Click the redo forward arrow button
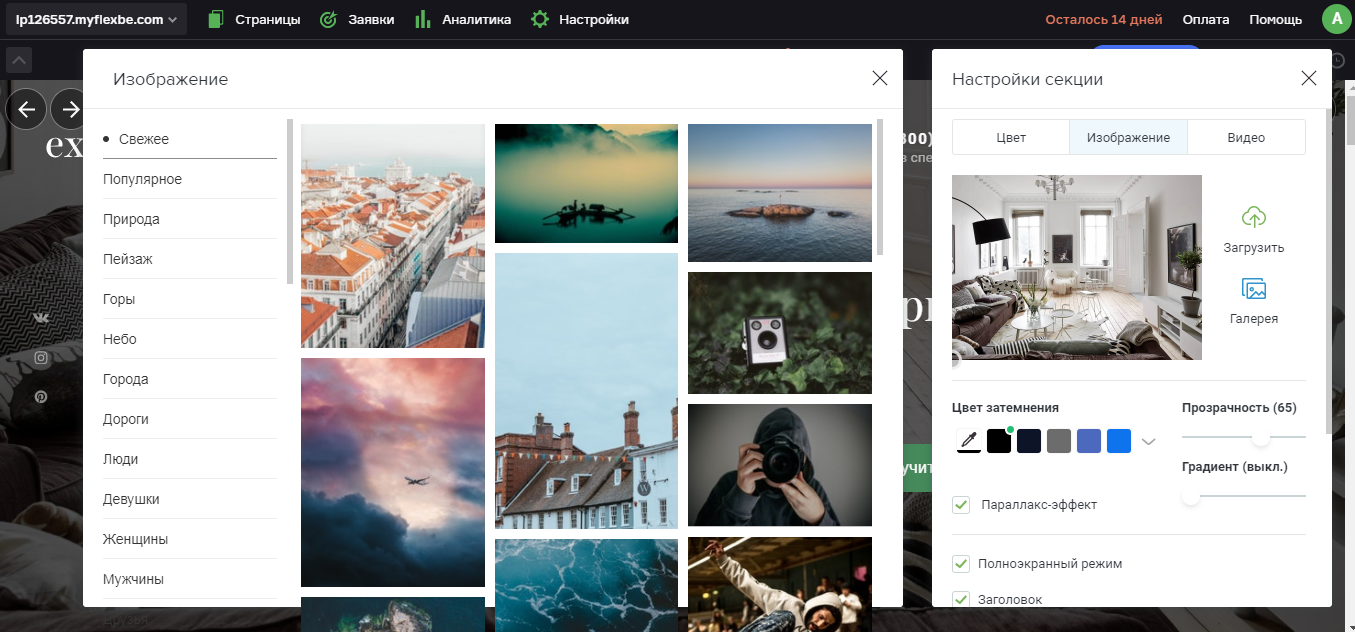This screenshot has width=1355, height=632. click(x=70, y=109)
